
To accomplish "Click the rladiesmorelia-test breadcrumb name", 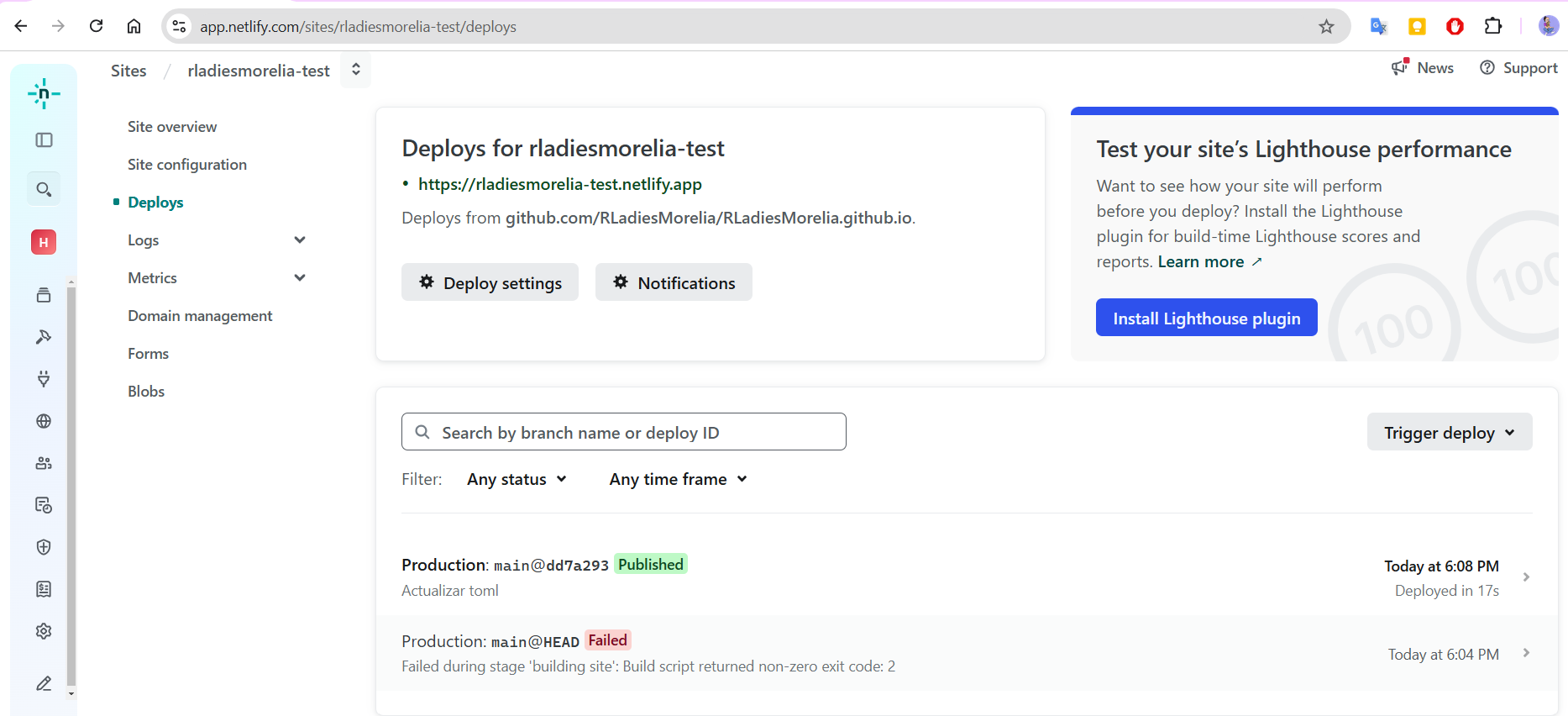I will tap(259, 71).
